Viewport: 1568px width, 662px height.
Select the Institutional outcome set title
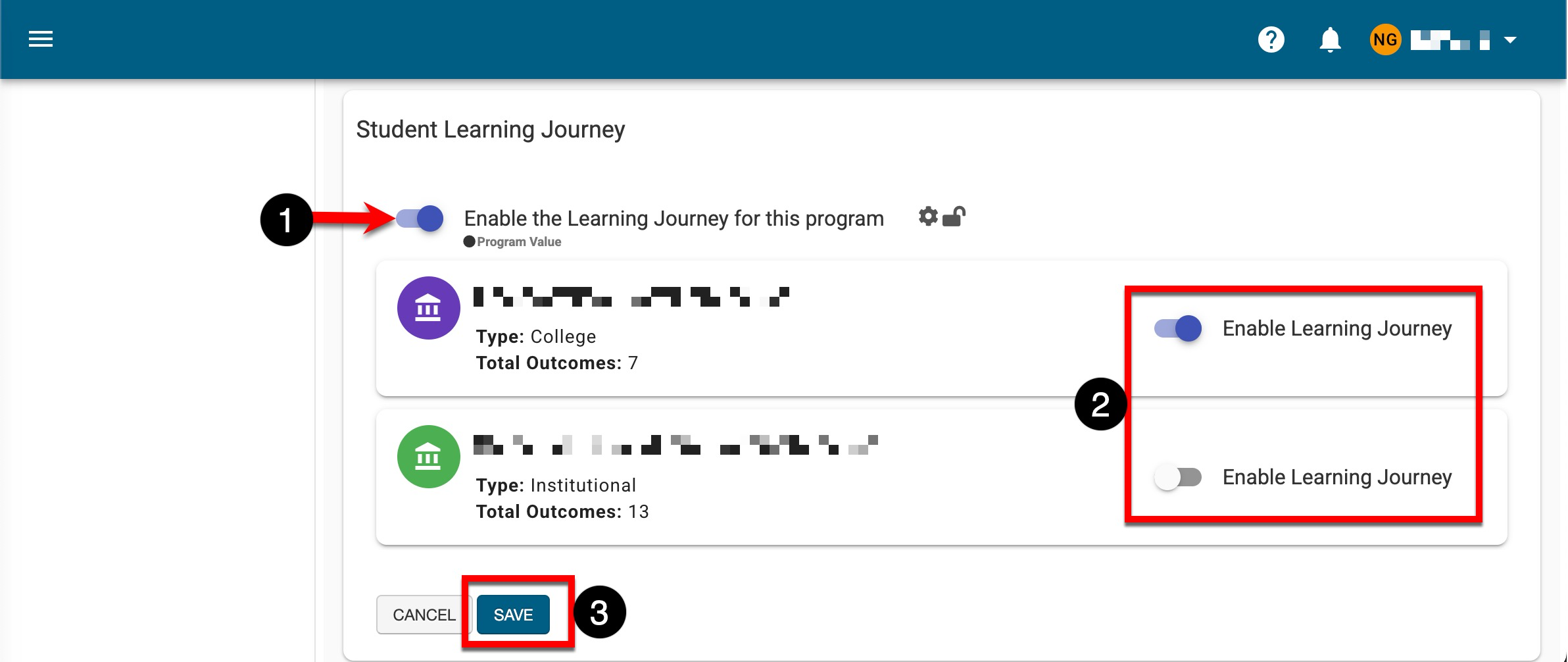pos(675,446)
